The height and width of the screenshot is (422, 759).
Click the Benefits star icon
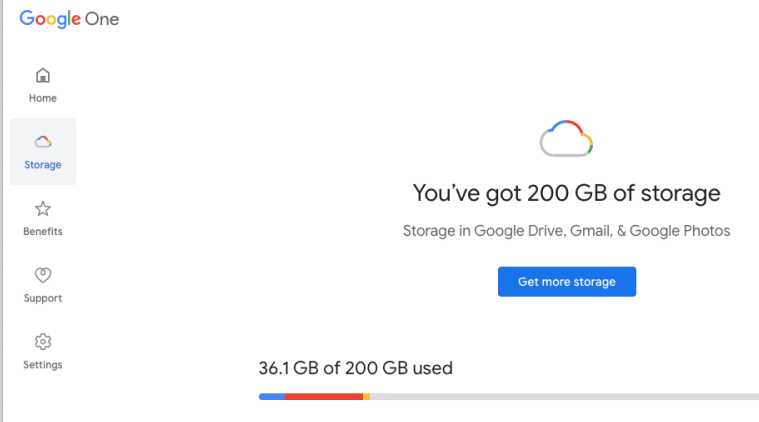coord(43,209)
